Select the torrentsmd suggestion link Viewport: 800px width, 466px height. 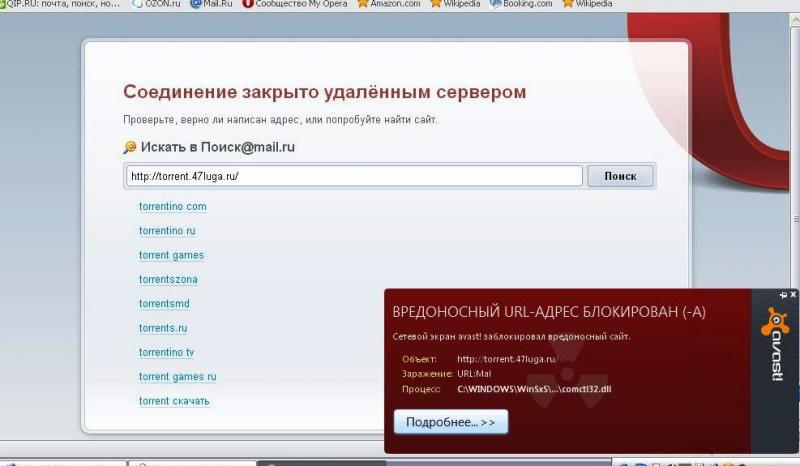164,304
